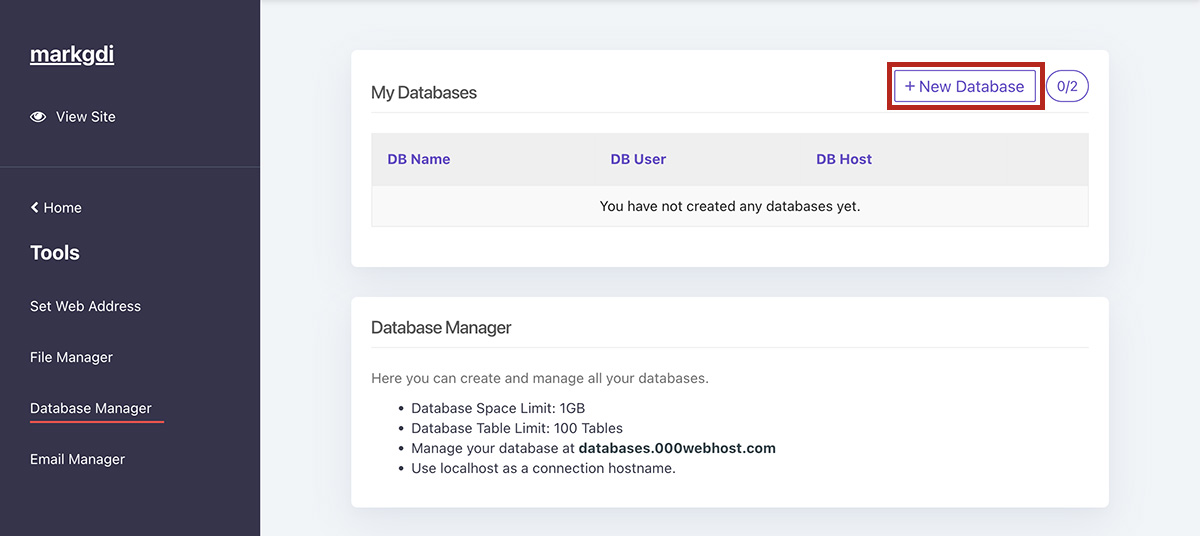The image size is (1200, 536).
Task: Click databases.000webhost.com bold text
Action: click(677, 448)
